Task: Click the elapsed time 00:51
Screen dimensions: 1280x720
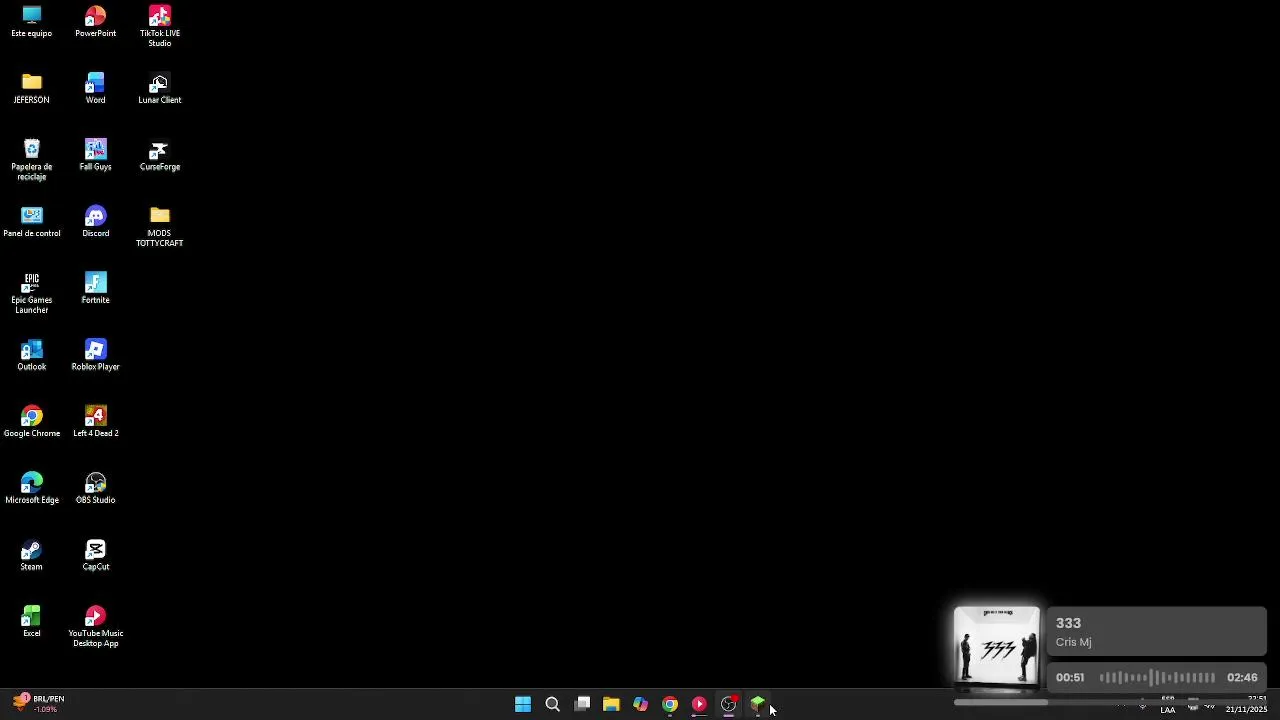Action: coord(1070,678)
